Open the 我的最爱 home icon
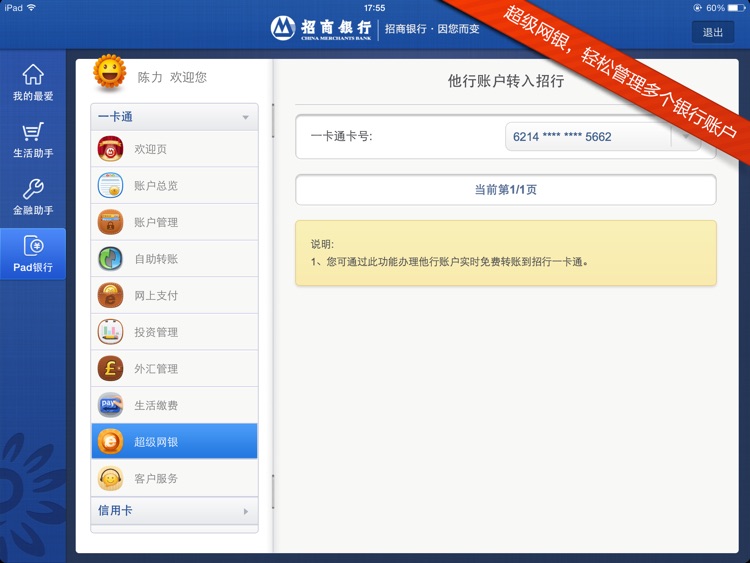The image size is (750, 563). tap(33, 75)
